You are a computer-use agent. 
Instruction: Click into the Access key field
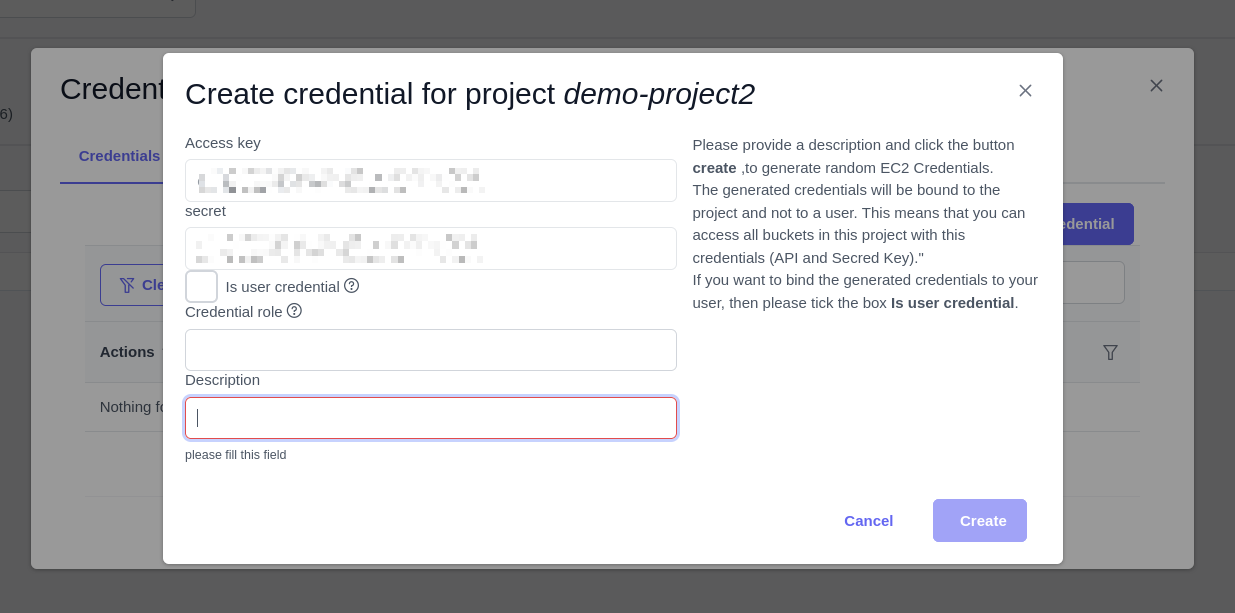click(430, 180)
